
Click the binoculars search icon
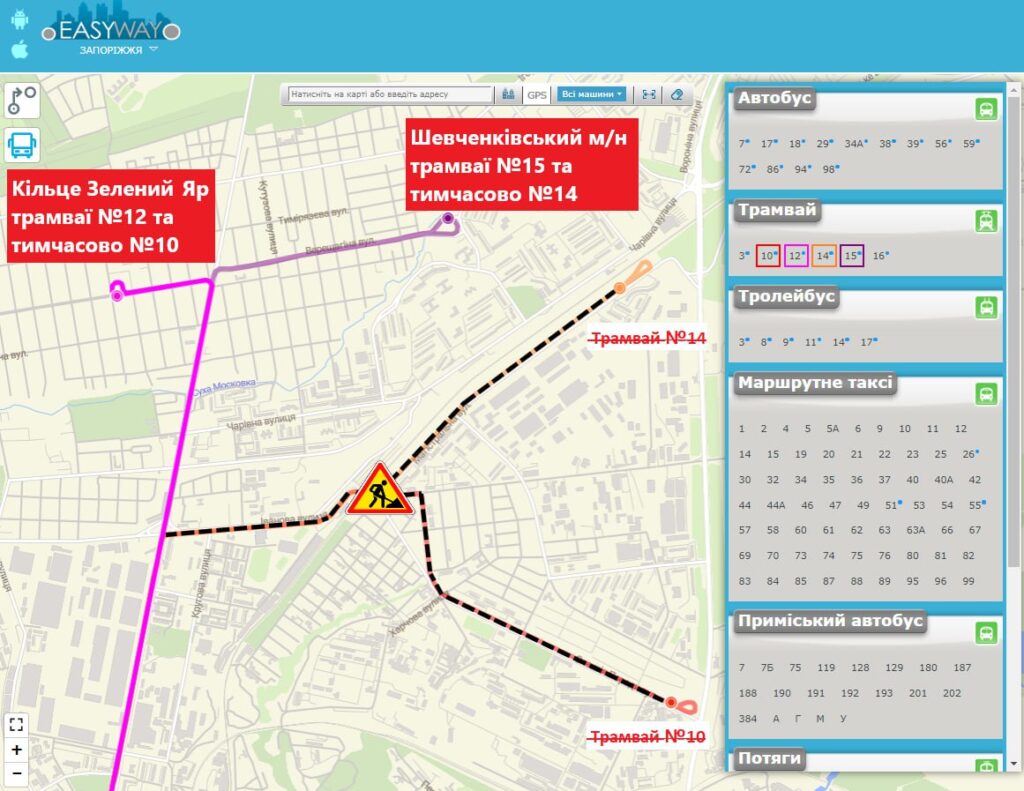pyautogui.click(x=508, y=94)
